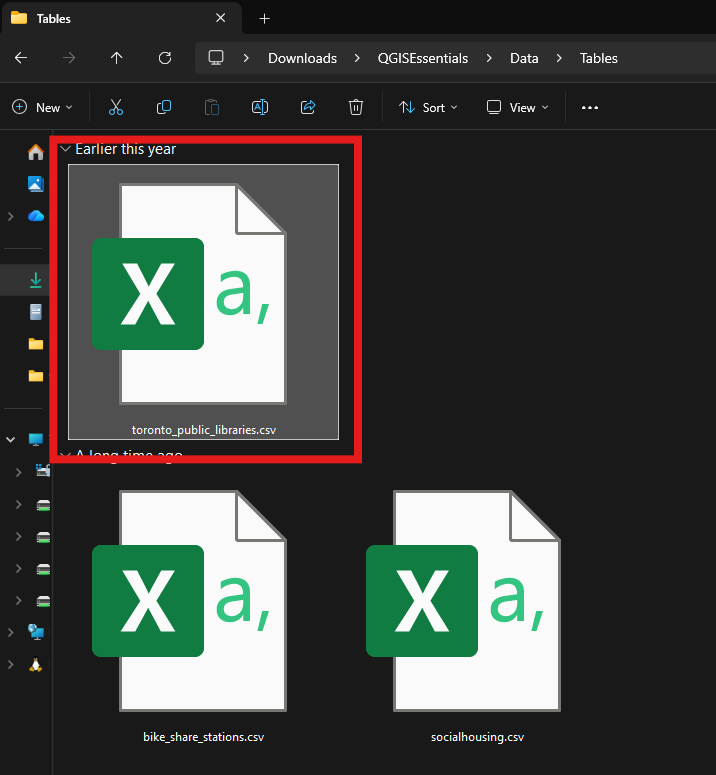Click Downloads in the breadcrumb path
Screen dimensions: 716x775
(x=302, y=58)
